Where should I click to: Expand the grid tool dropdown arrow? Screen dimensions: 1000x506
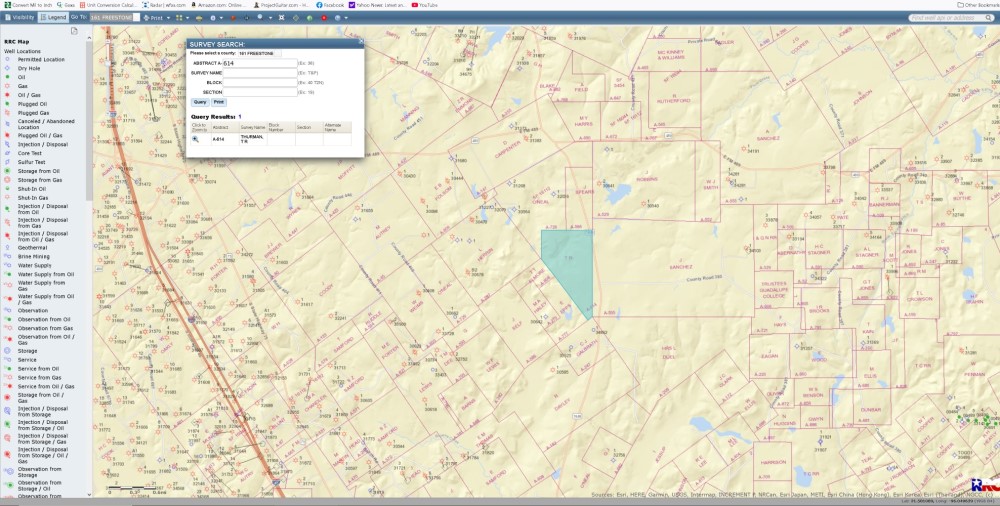point(188,17)
